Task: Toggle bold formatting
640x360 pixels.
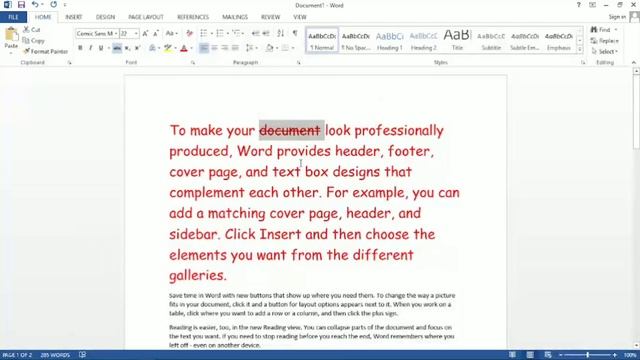Action: 80,48
